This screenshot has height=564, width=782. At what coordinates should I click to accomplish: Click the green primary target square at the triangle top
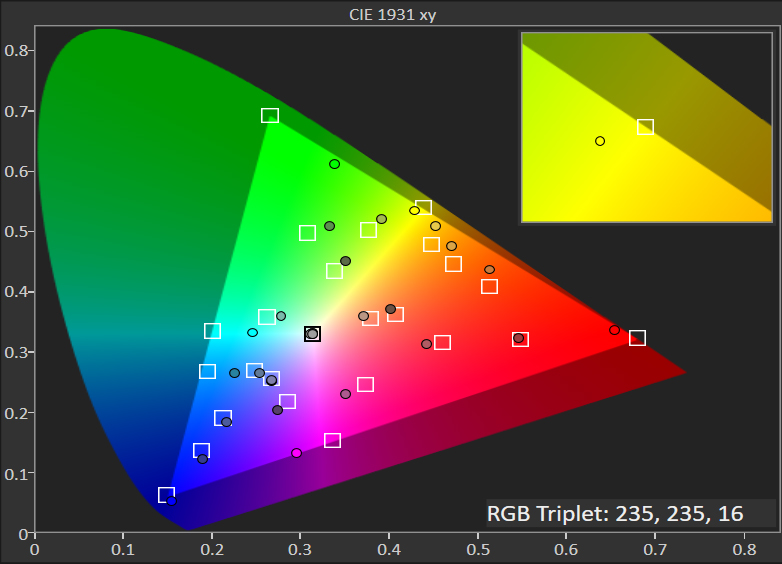click(270, 115)
